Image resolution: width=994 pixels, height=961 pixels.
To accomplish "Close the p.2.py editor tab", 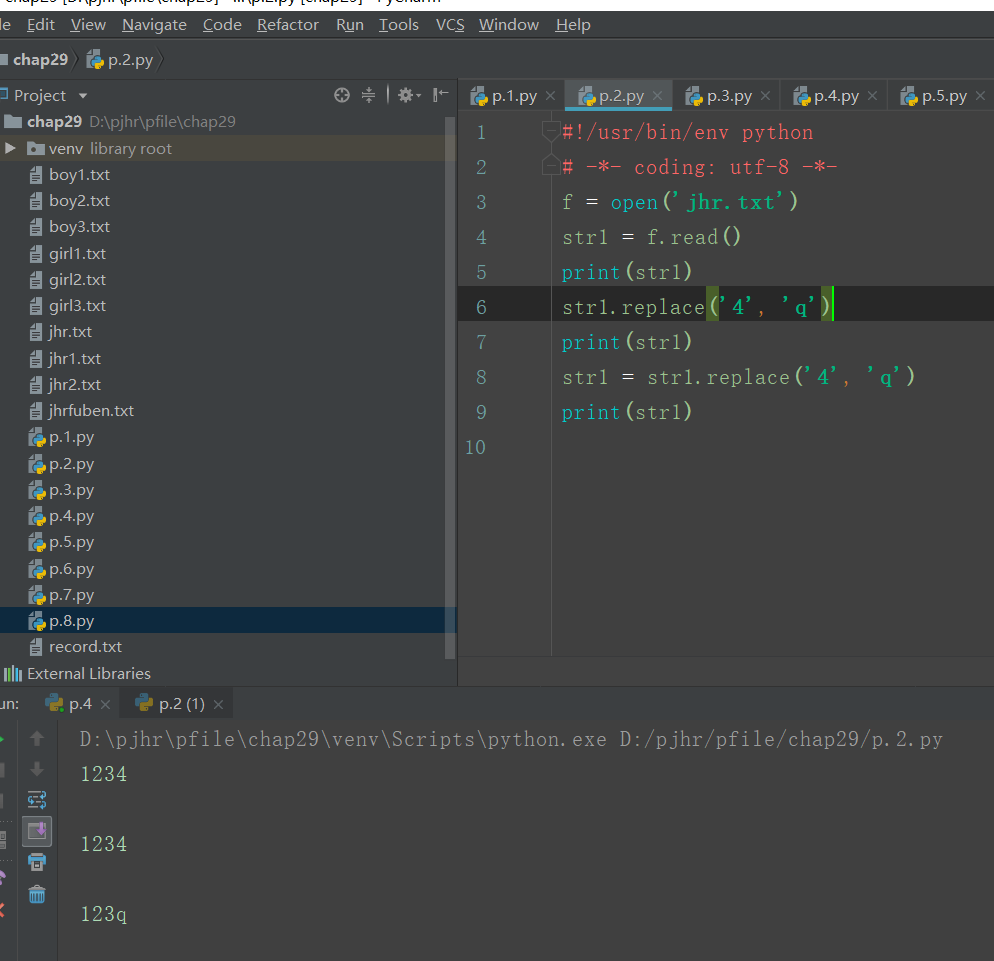I will coord(657,96).
